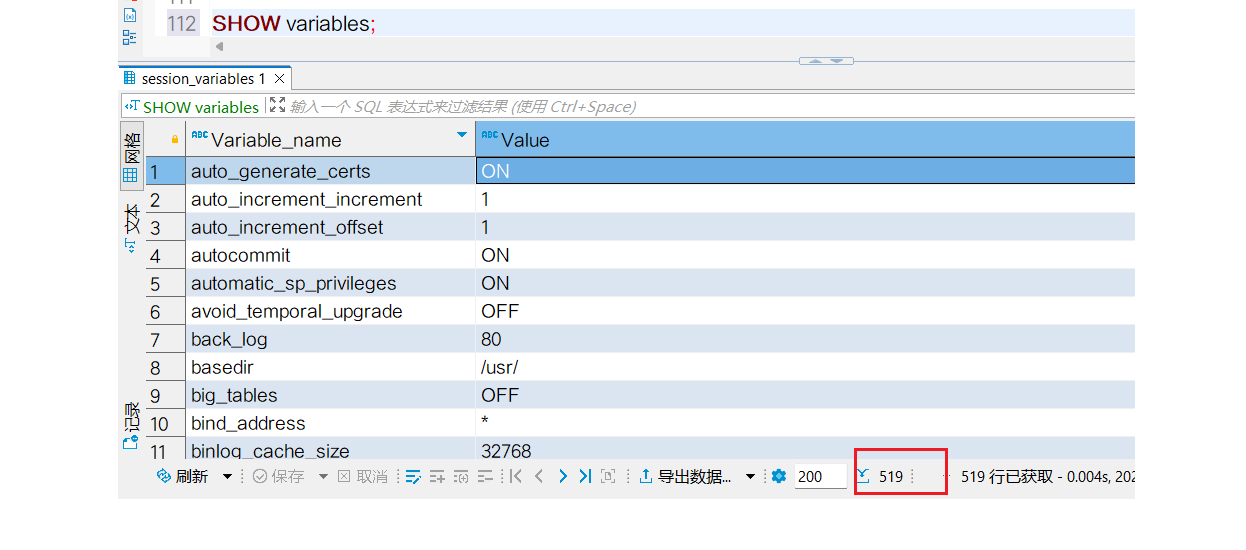The width and height of the screenshot is (1246, 550).
Task: Select the back_log variable cell
Action: [330, 339]
